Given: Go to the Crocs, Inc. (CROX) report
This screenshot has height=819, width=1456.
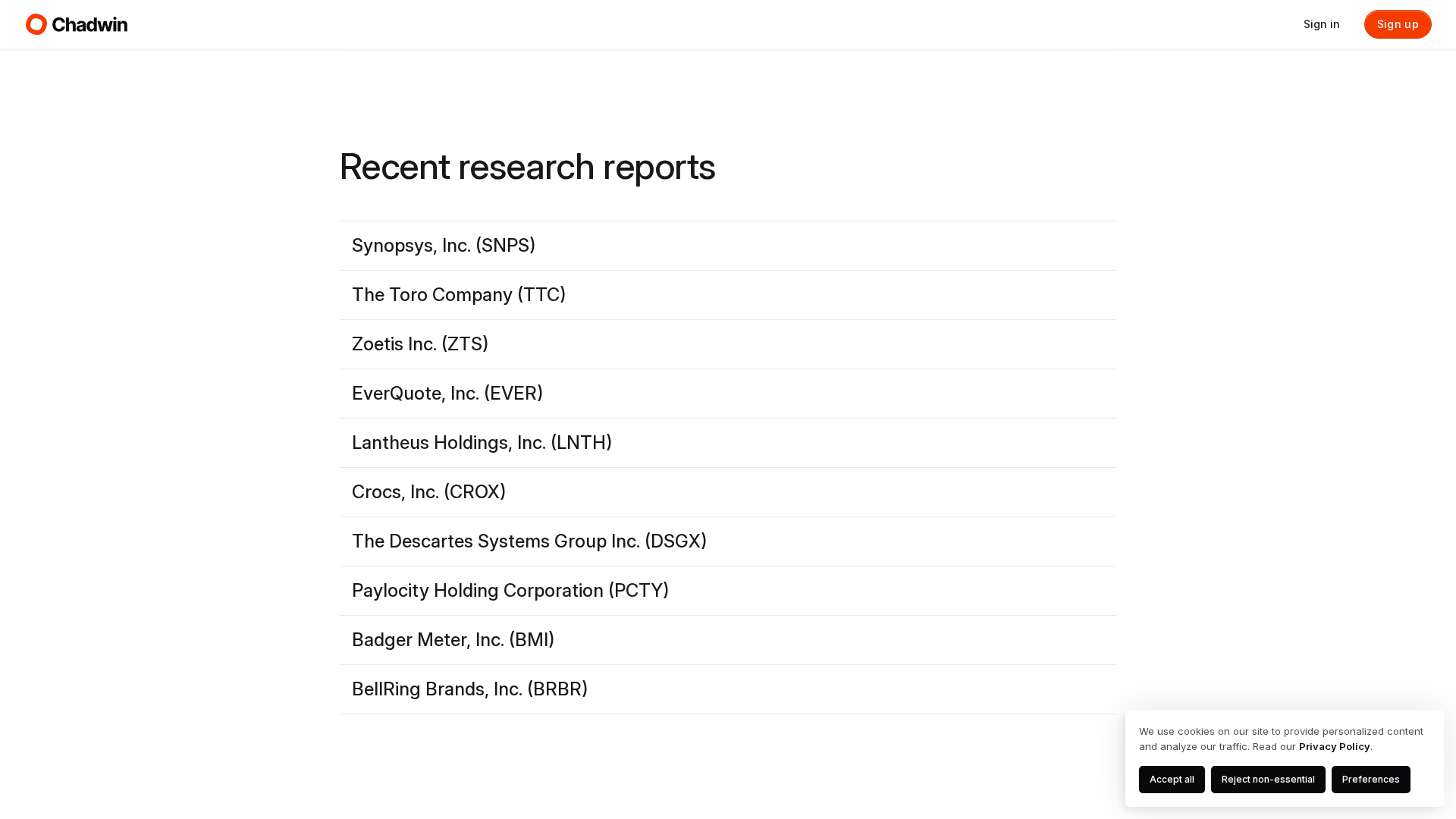Looking at the screenshot, I should click(x=428, y=492).
